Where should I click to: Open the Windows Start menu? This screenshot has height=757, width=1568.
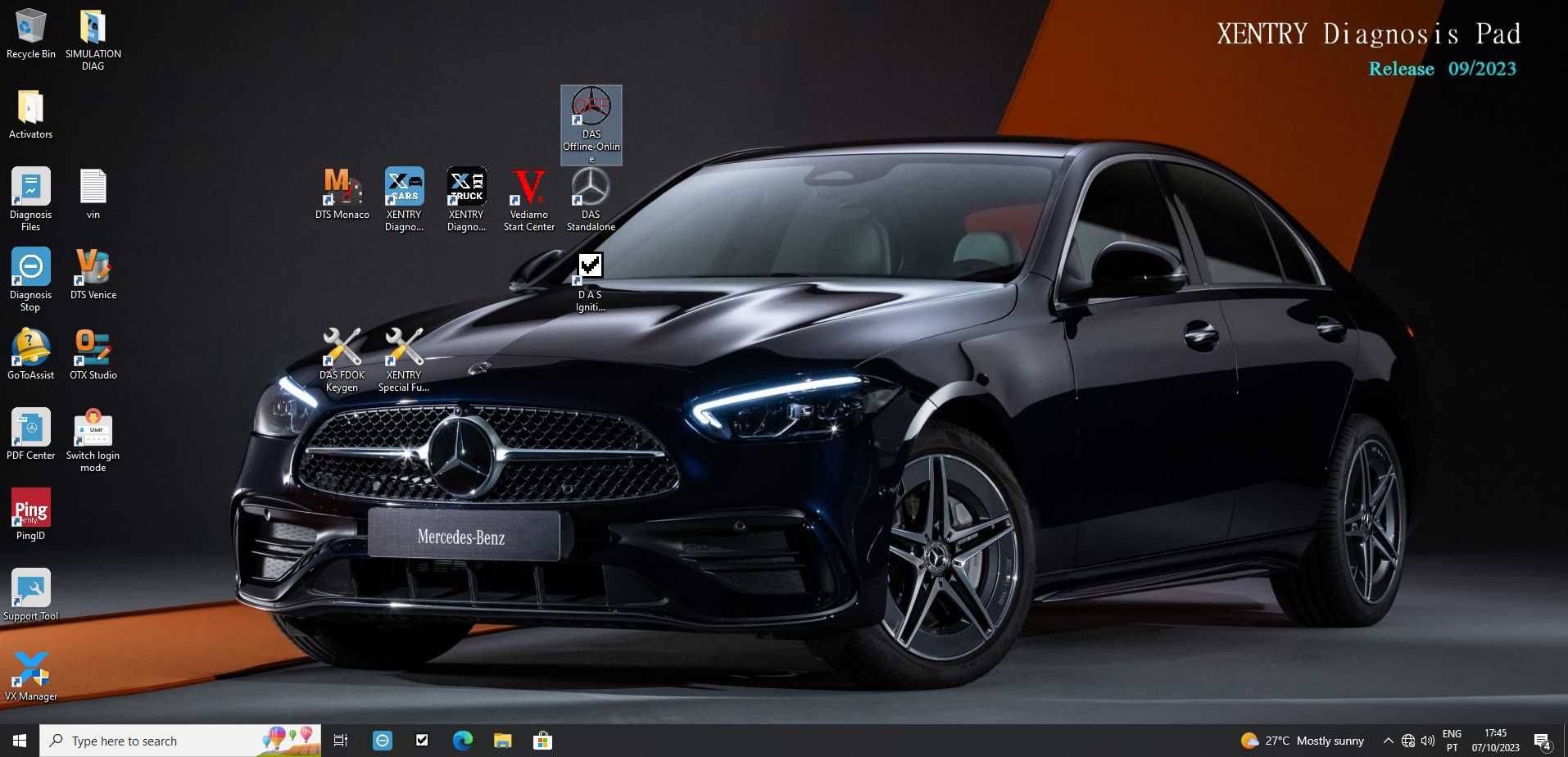[20, 741]
